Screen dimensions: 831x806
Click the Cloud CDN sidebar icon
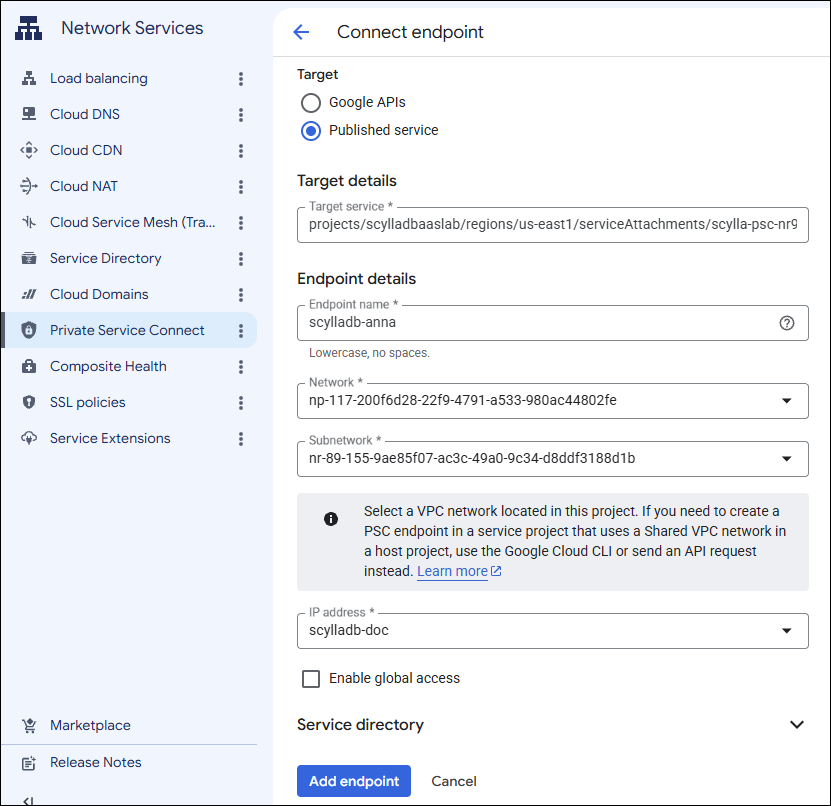pyautogui.click(x=29, y=150)
